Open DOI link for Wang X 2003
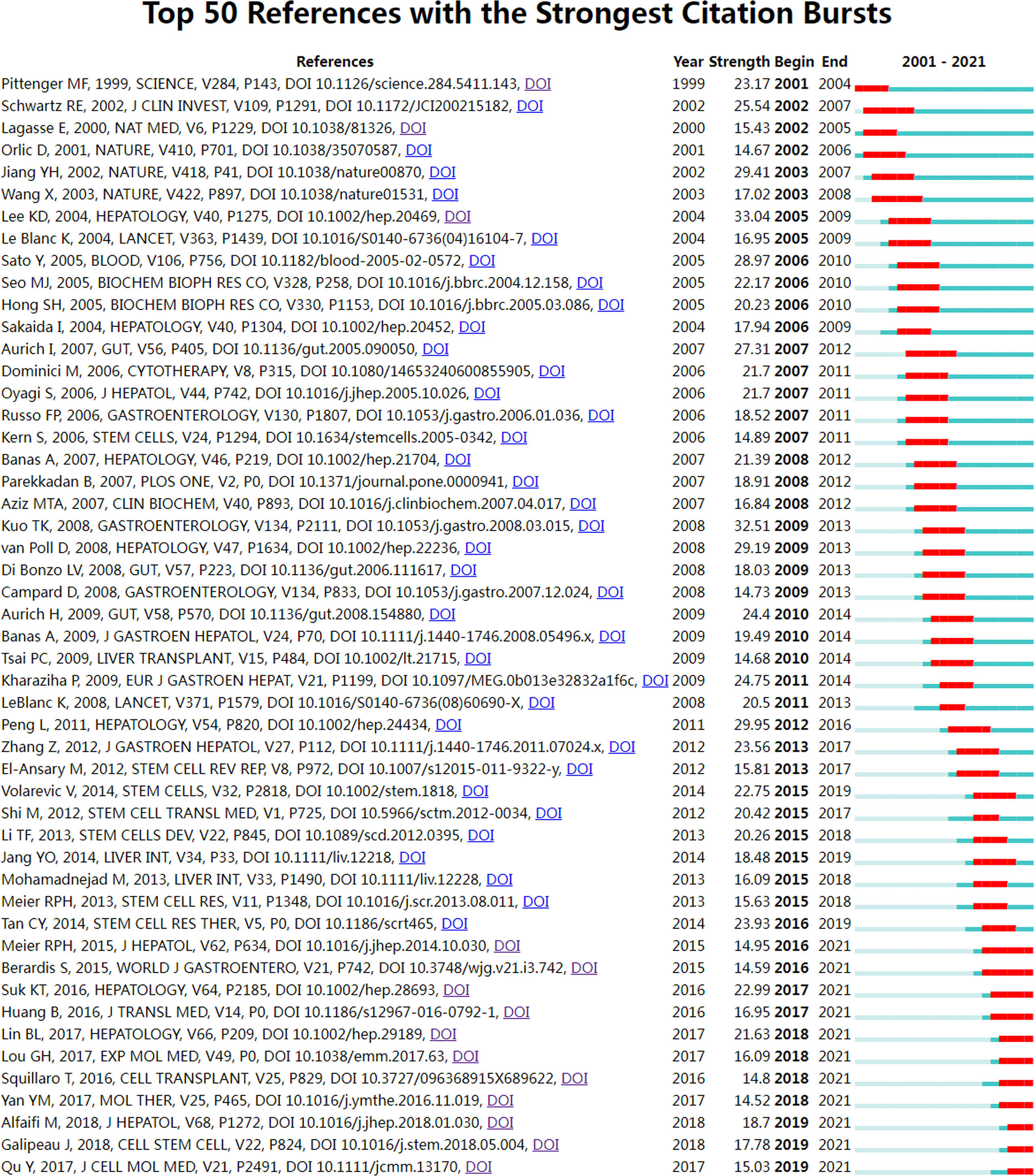Viewport: 1034px width, 1176px height. [445, 194]
